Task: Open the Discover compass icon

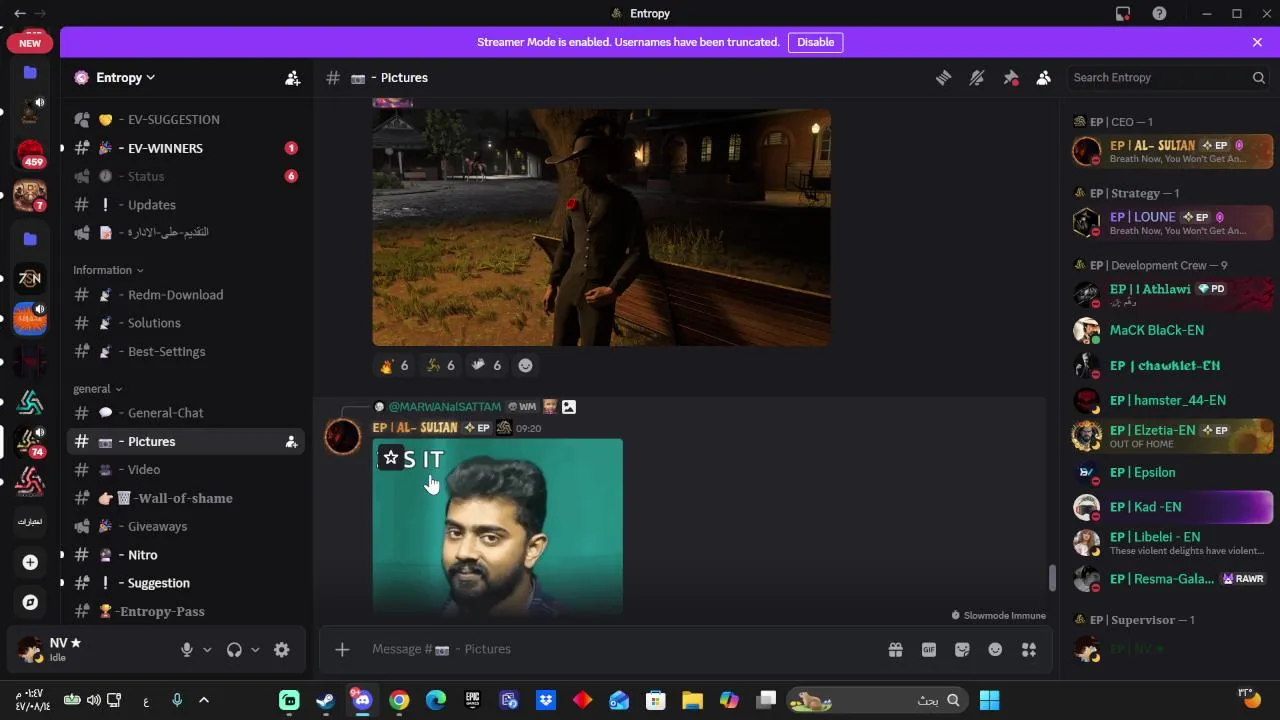Action: [x=30, y=602]
